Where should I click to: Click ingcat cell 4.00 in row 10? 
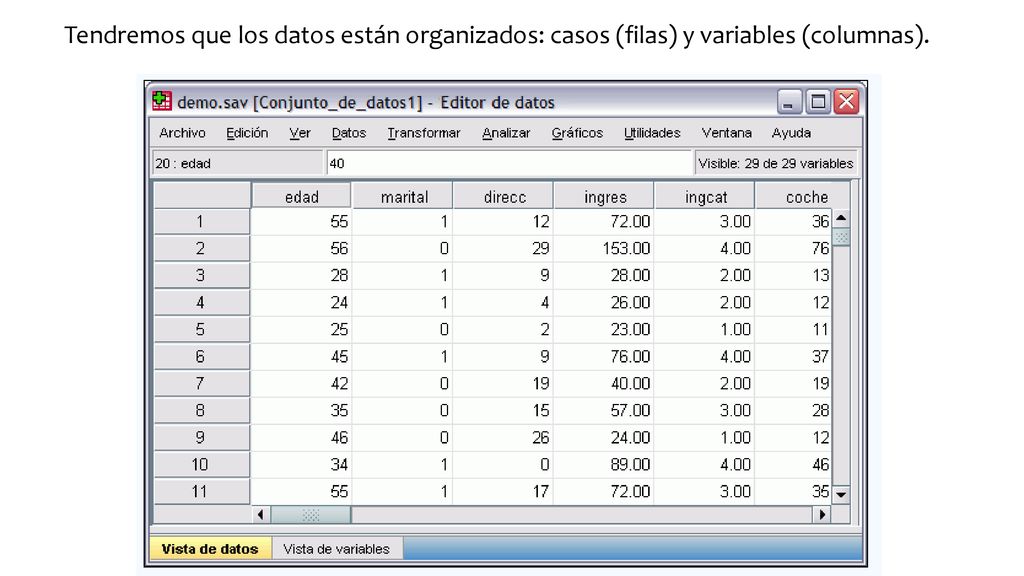tap(704, 464)
